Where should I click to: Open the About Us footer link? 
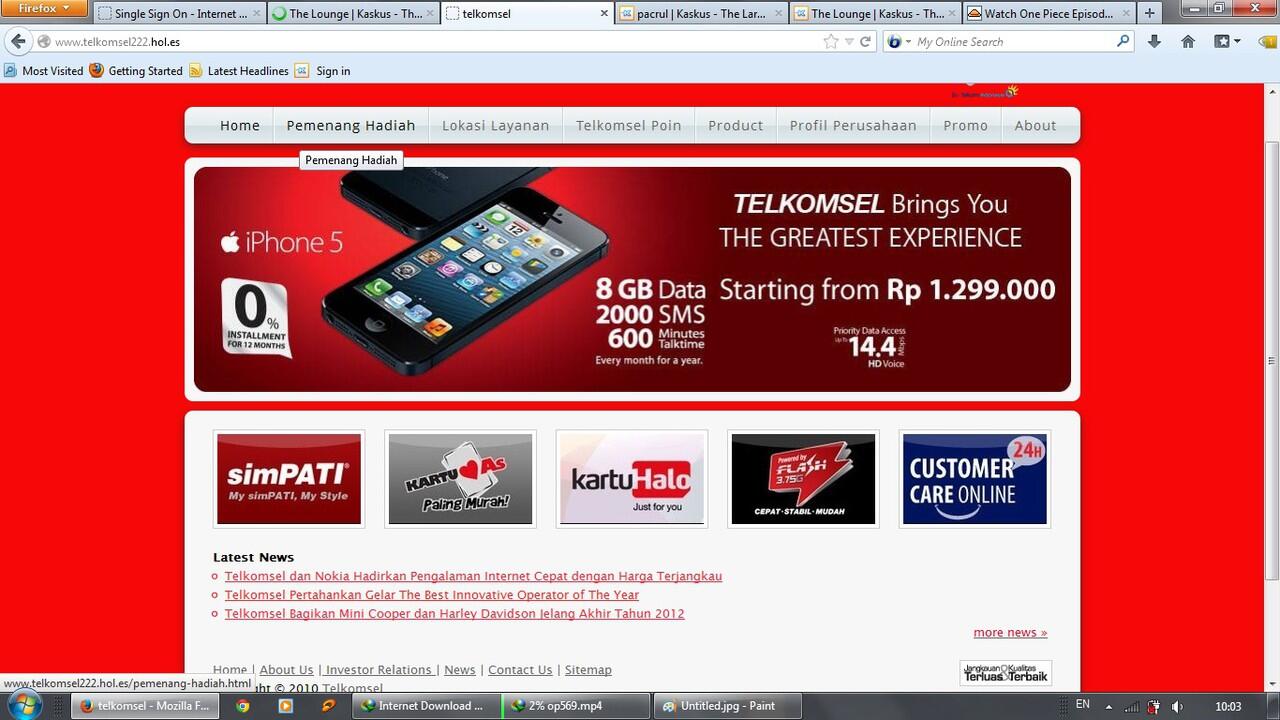point(287,670)
